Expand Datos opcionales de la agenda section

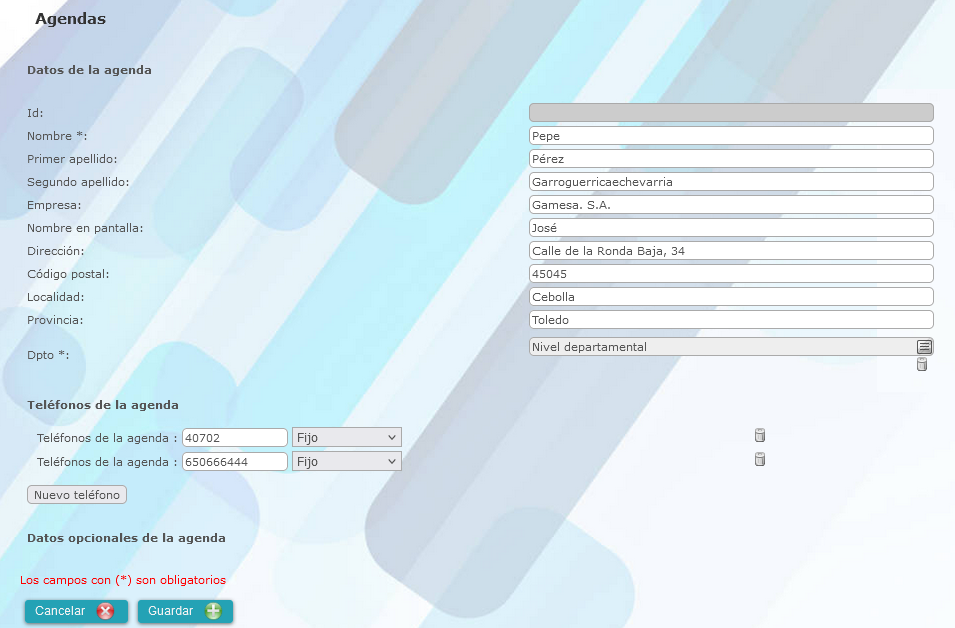[x=126, y=538]
